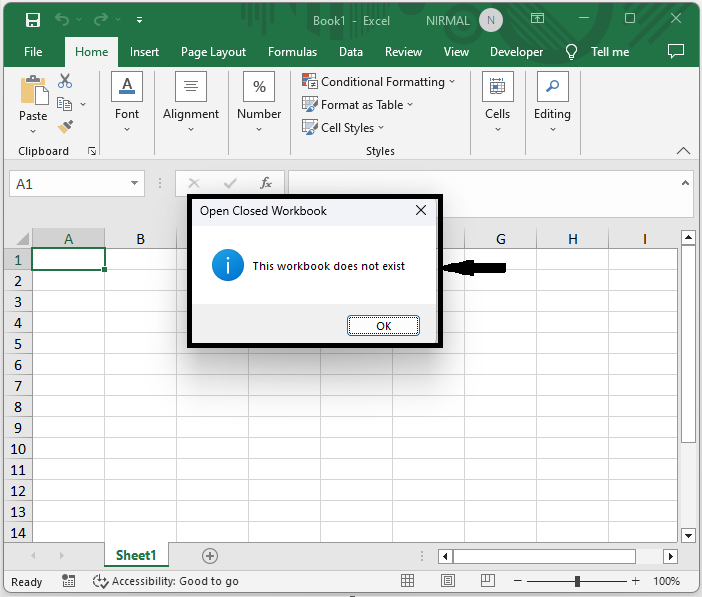Click vertical scrollbar down arrow
This screenshot has width=702, height=597.
click(x=688, y=535)
